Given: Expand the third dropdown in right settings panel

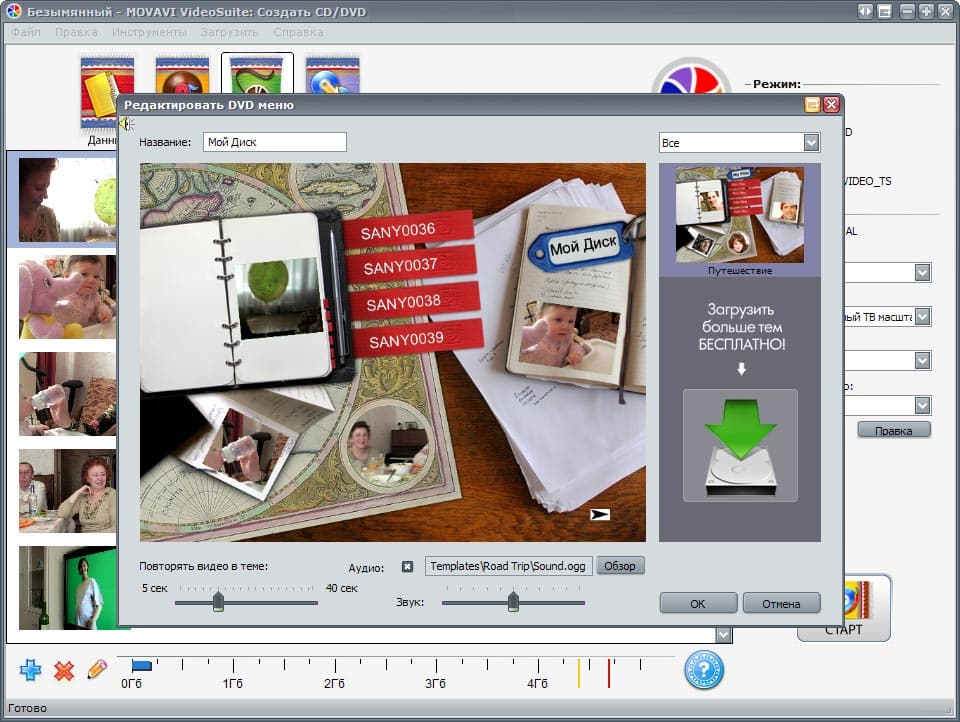Looking at the screenshot, I should click(x=923, y=360).
